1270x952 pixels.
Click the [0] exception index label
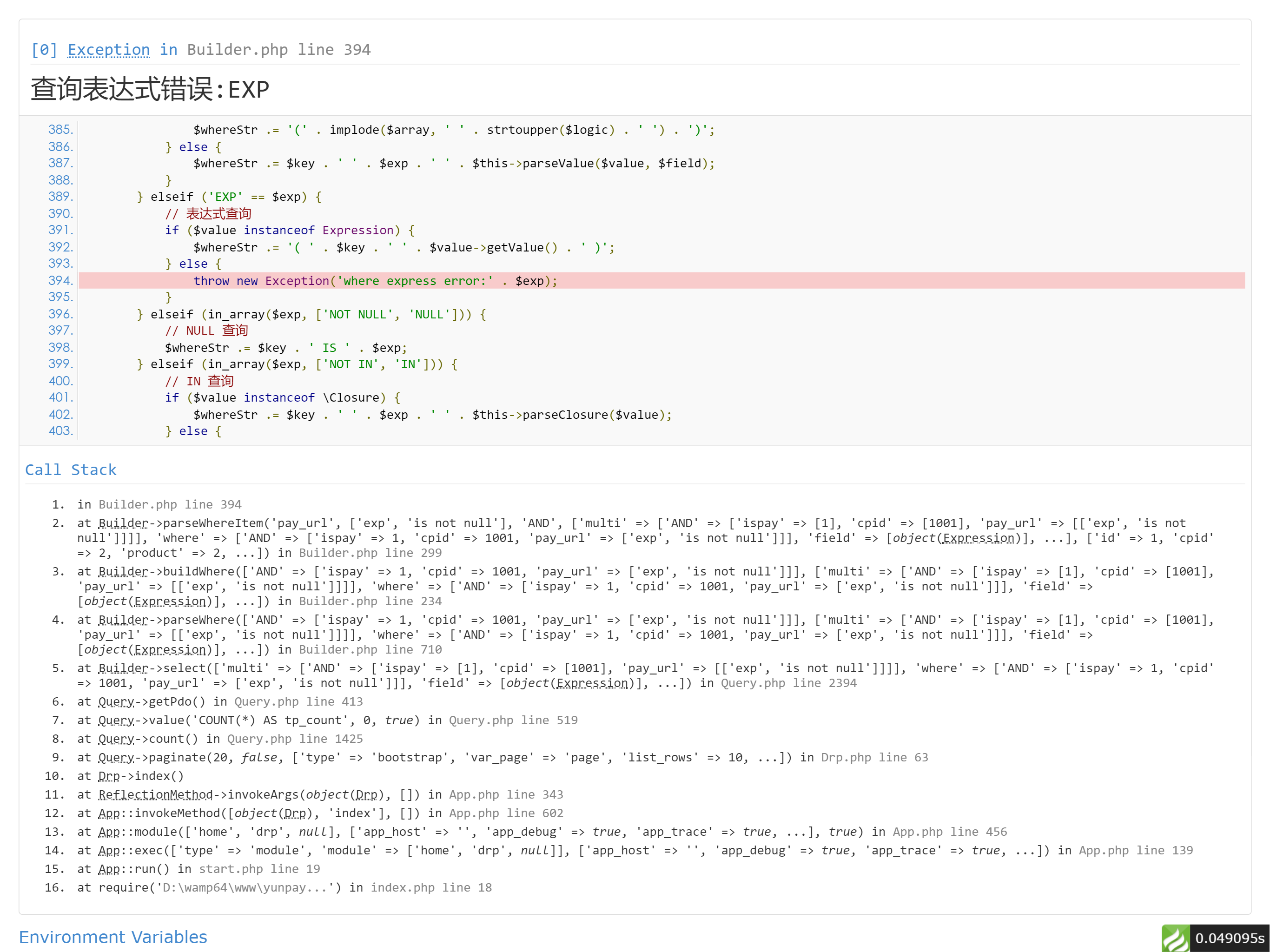pos(44,50)
